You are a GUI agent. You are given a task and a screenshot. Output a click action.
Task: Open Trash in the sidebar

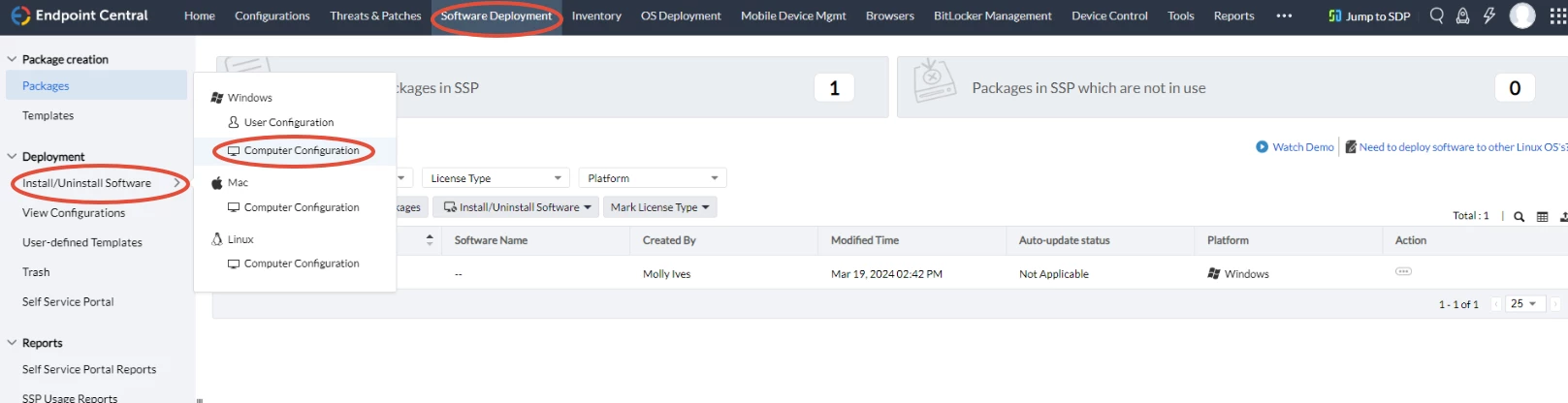click(36, 272)
